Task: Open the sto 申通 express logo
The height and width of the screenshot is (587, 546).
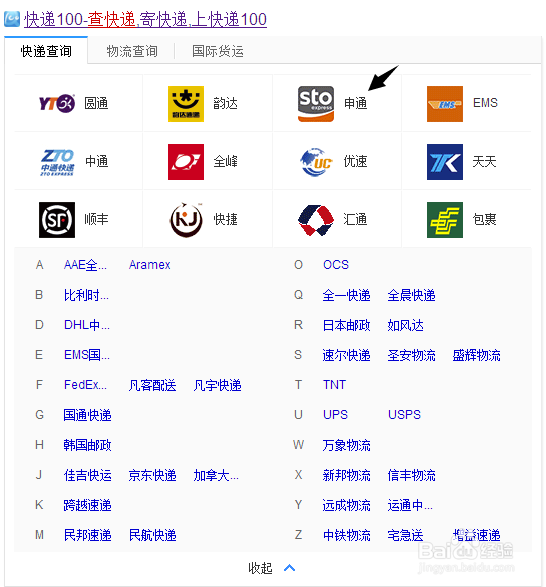Action: pos(316,104)
